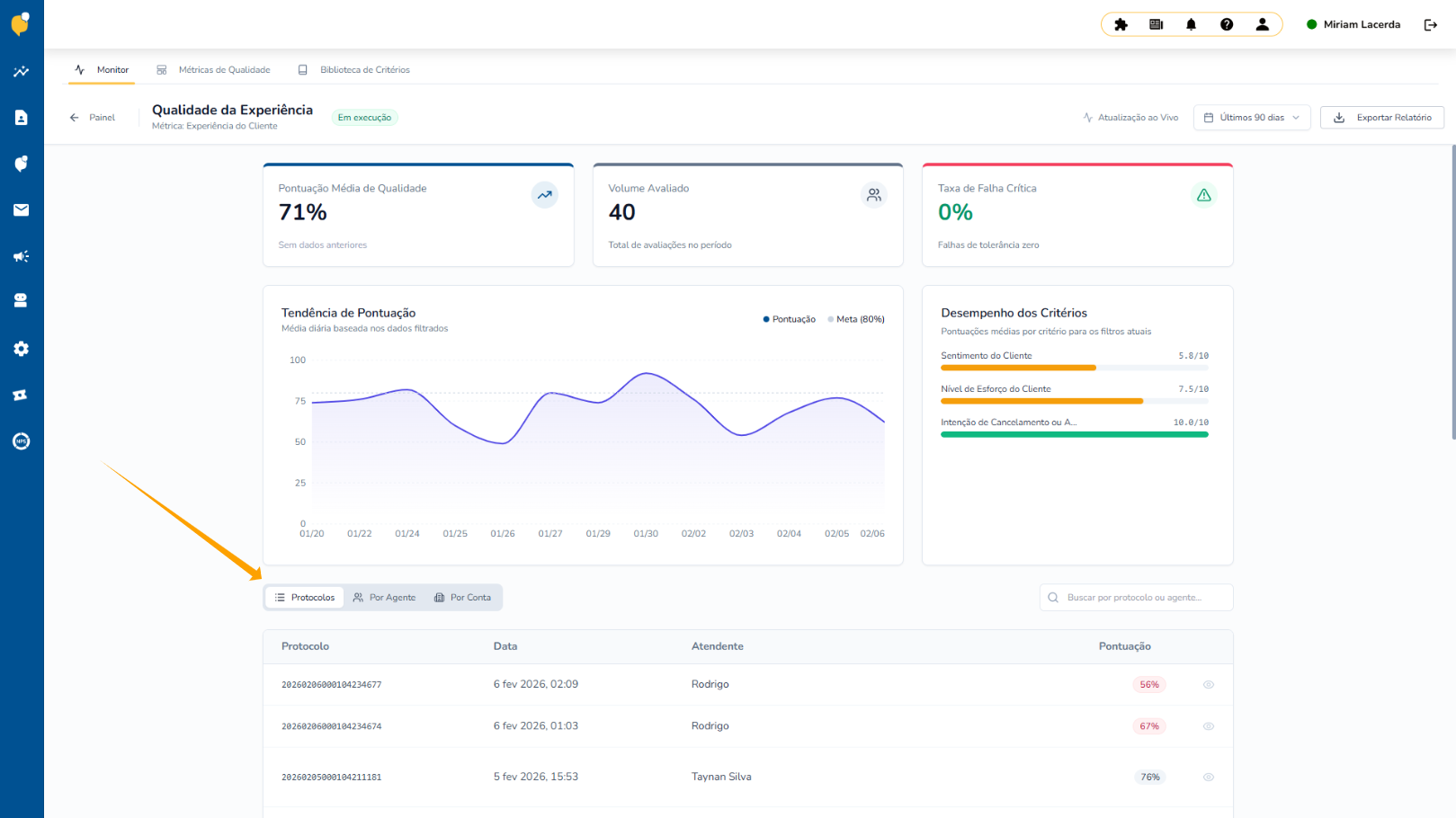
Task: Open the megaphone campaigns sidebar icon
Action: point(21,256)
